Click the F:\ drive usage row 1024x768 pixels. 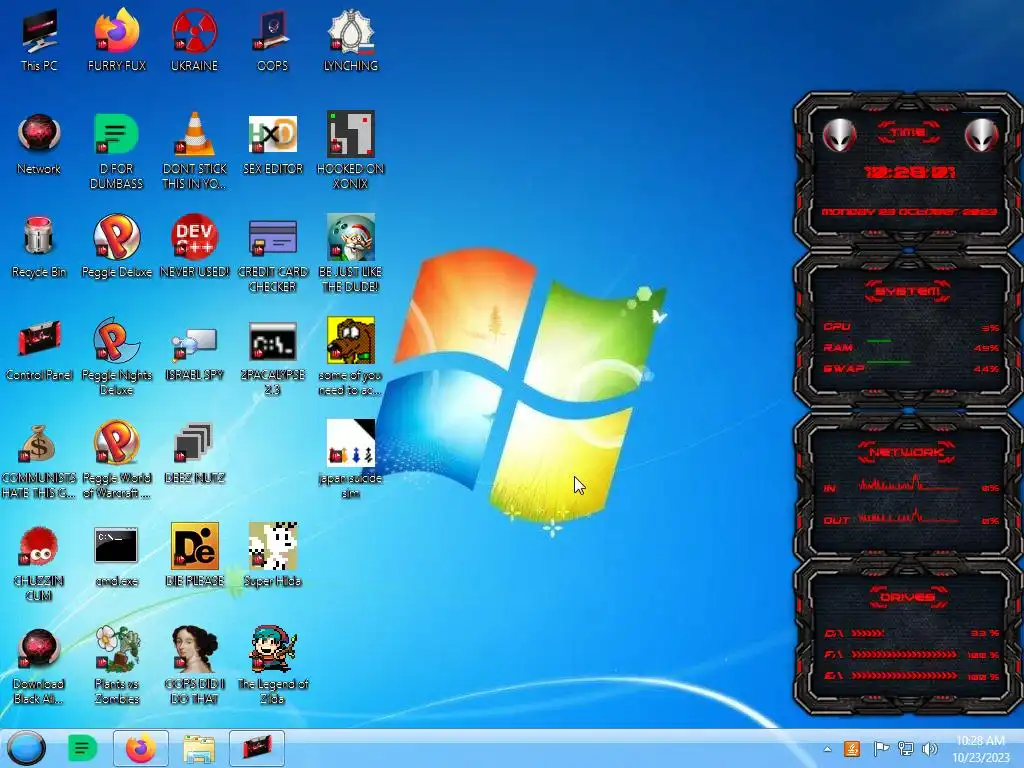[911, 654]
